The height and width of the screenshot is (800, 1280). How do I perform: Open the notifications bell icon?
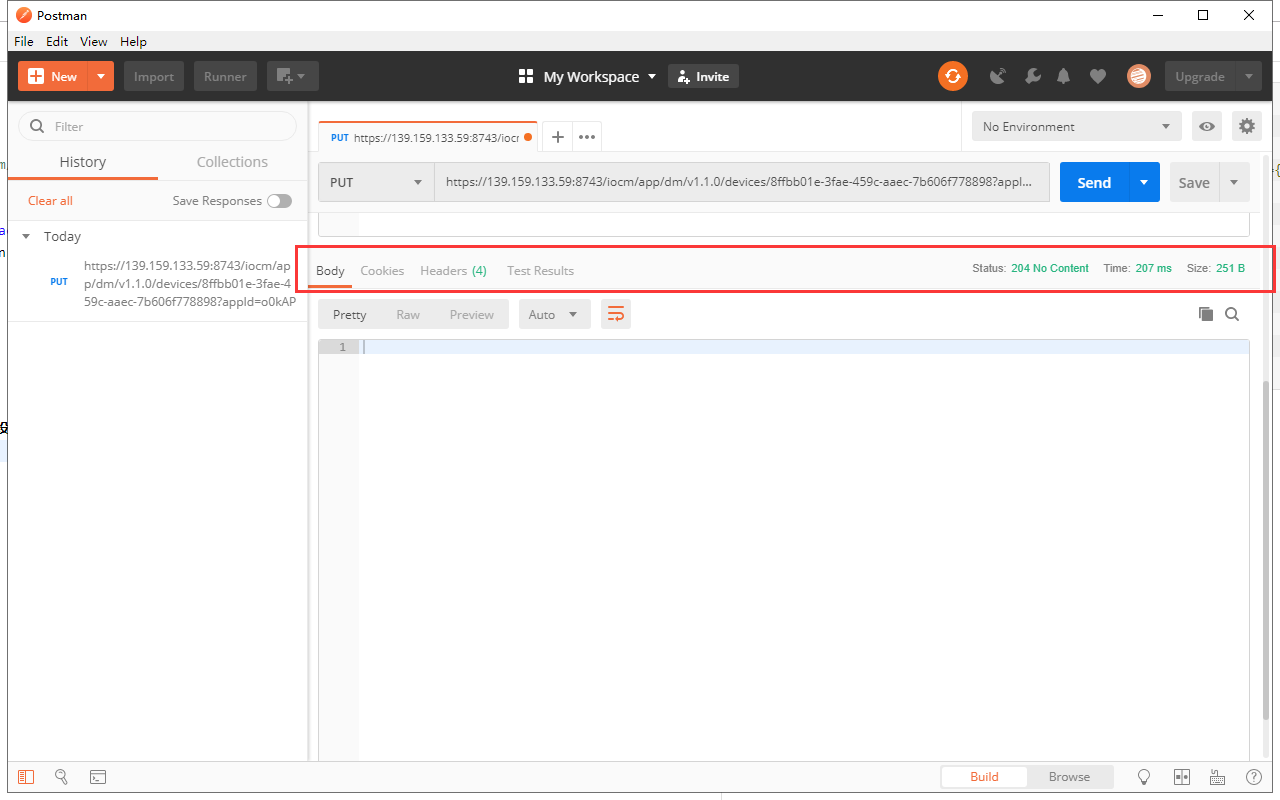pos(1064,76)
